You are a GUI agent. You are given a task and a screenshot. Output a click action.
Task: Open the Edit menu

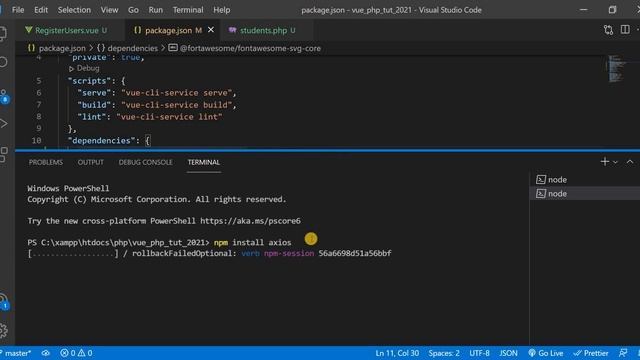coord(41,10)
